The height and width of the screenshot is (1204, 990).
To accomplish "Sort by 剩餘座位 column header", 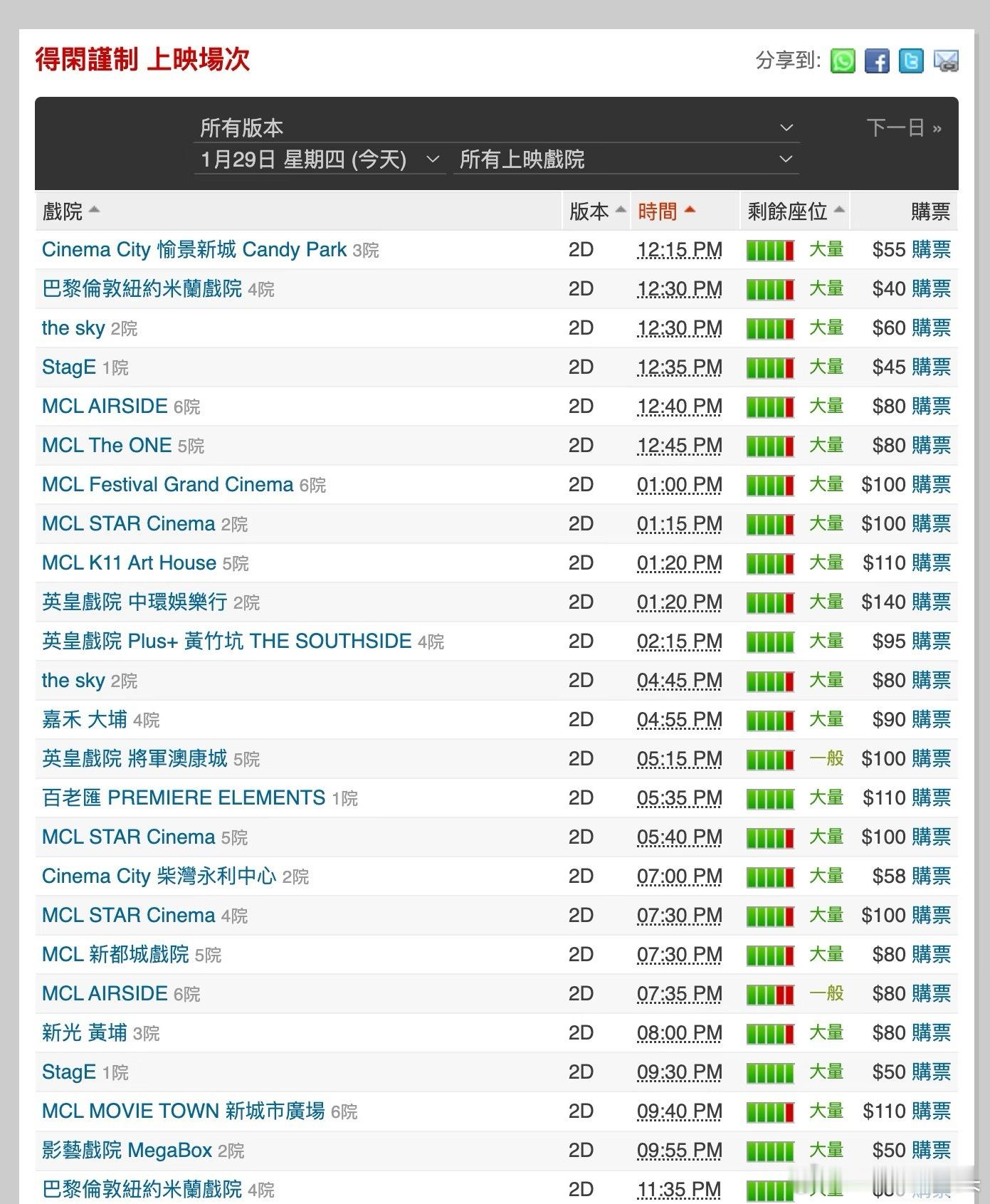I will coord(796,211).
